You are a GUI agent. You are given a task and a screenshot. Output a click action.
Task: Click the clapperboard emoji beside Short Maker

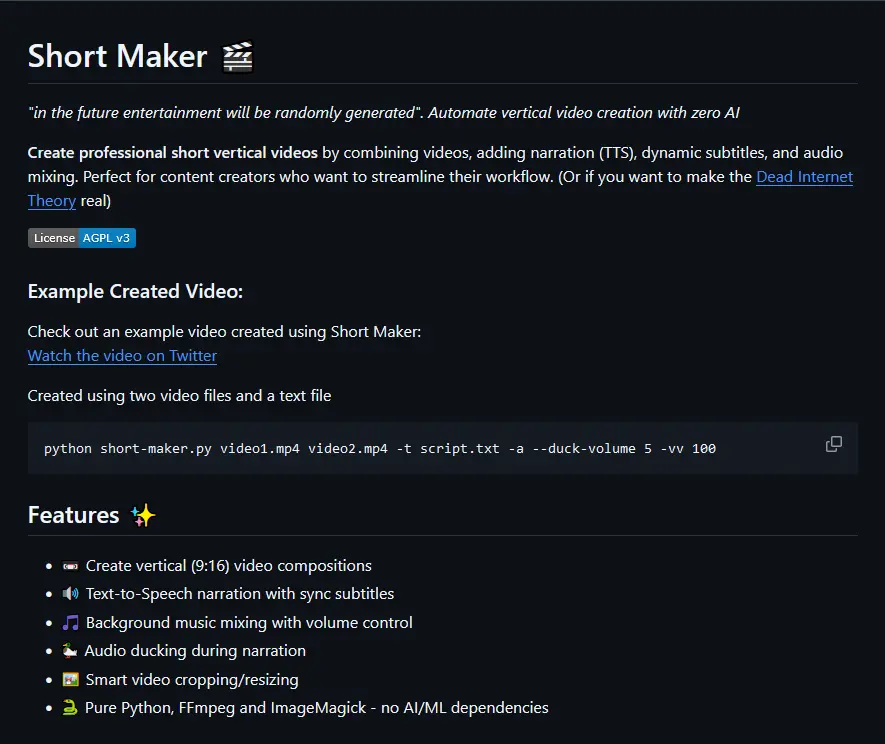[x=238, y=57]
